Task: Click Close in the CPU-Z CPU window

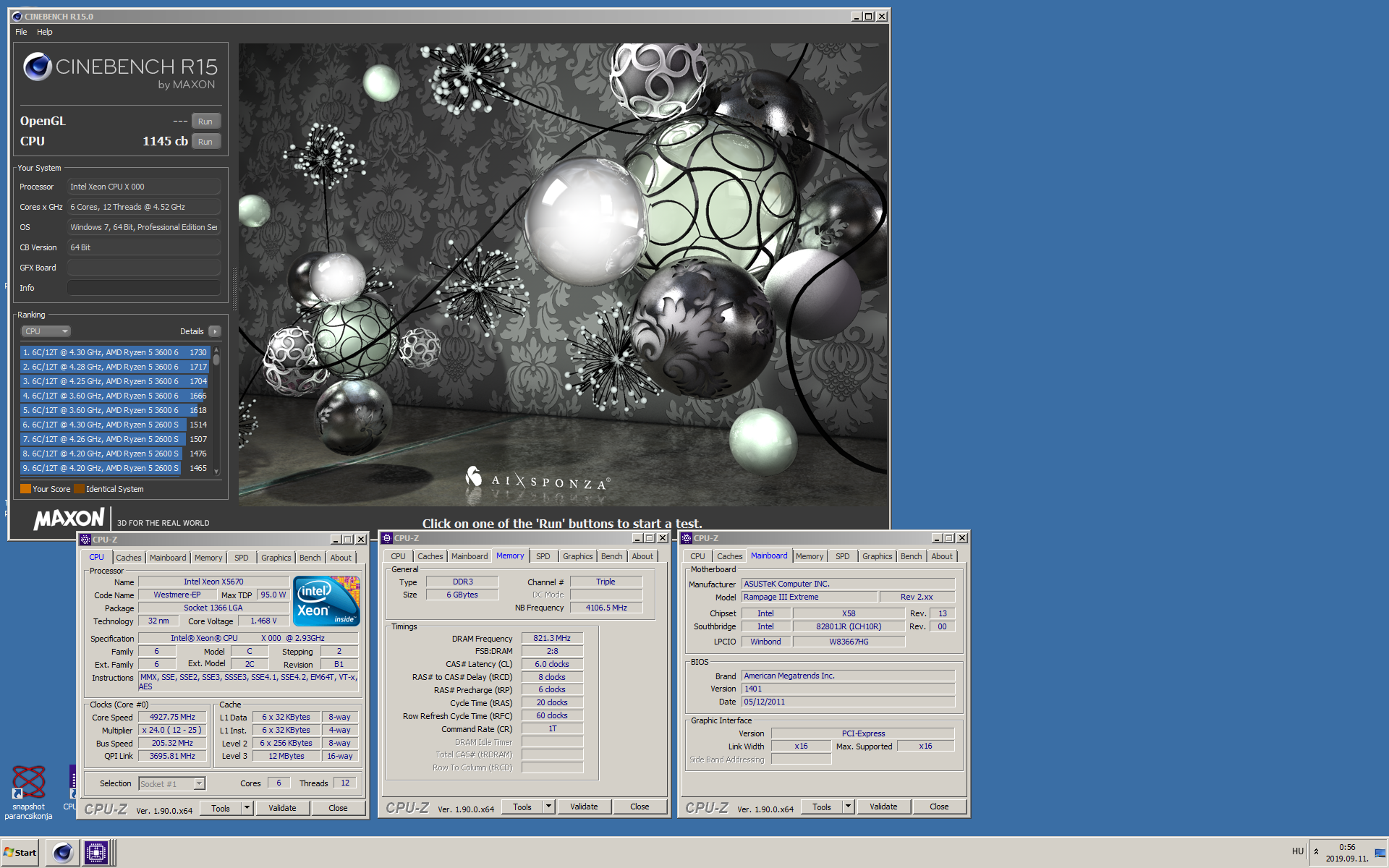Action: click(x=338, y=808)
